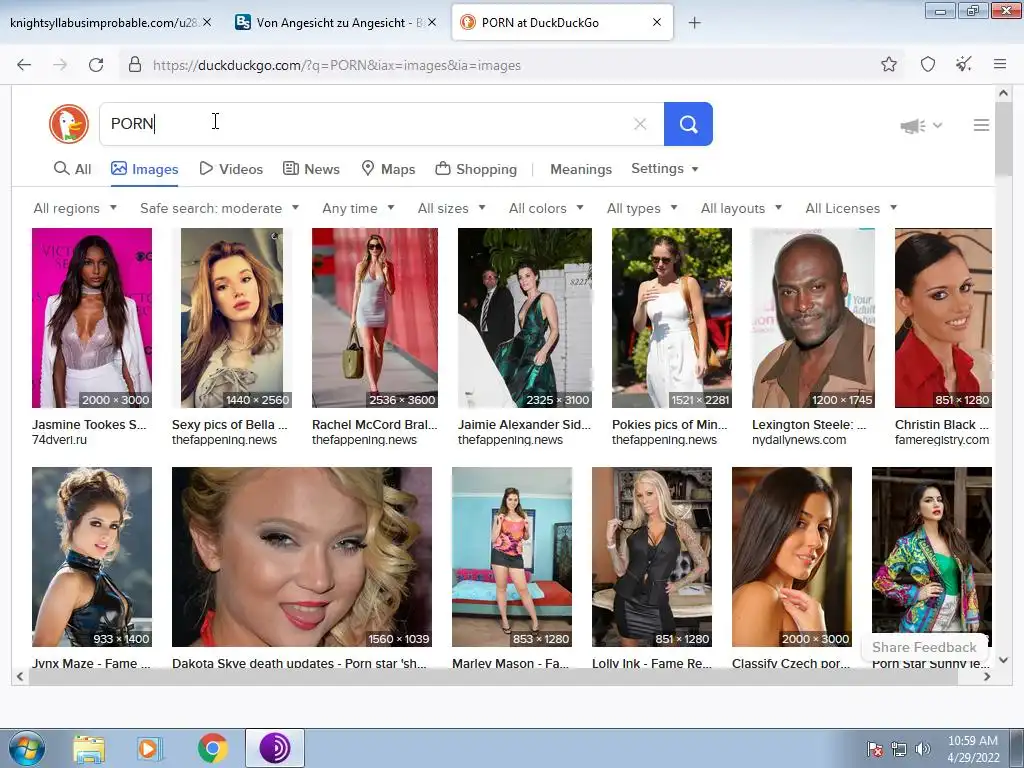Click the blue magnifier search button
1024x768 pixels.
688,124
